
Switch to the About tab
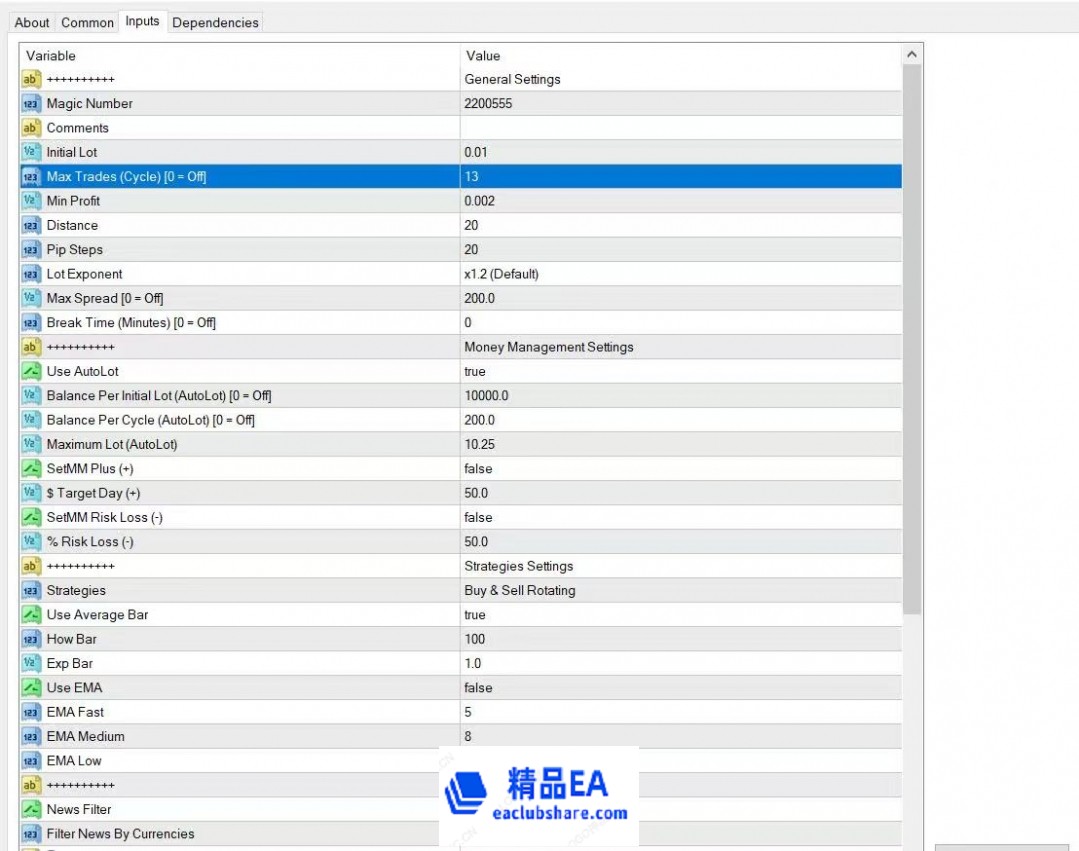click(x=32, y=22)
